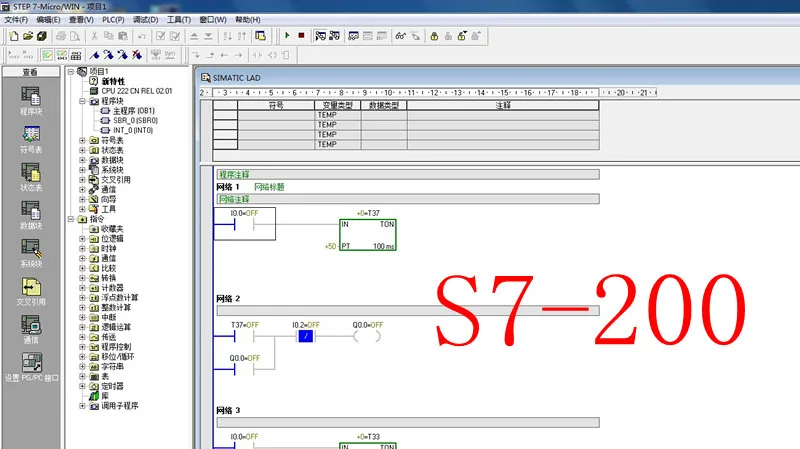Click the yellow lock icon in the toolbar
Viewport: 800px width, 449px height.
pyautogui.click(x=434, y=36)
